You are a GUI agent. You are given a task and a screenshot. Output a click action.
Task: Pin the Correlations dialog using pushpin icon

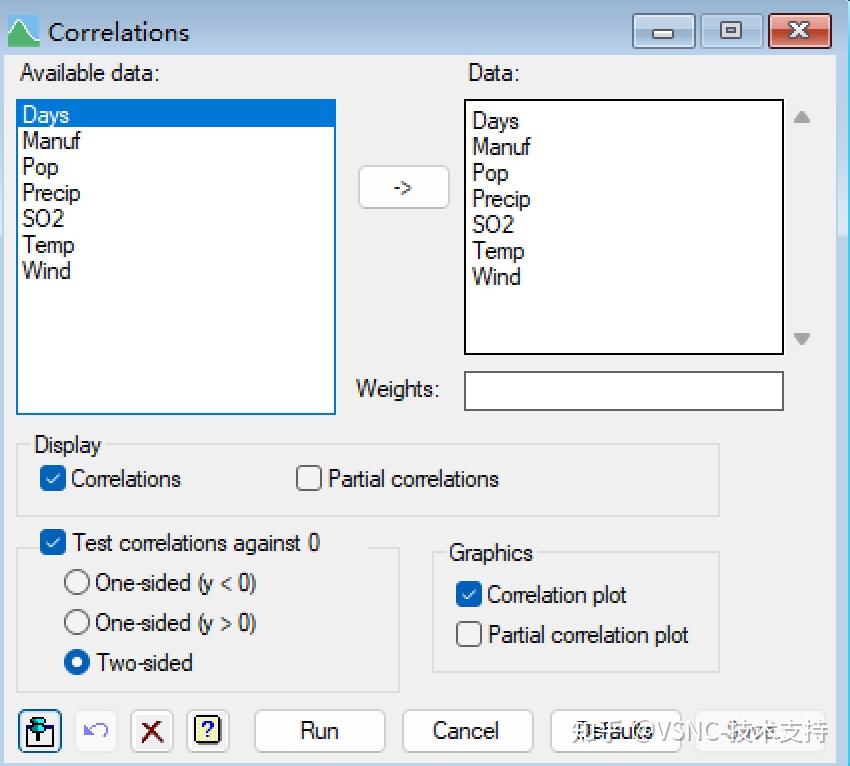pos(40,731)
